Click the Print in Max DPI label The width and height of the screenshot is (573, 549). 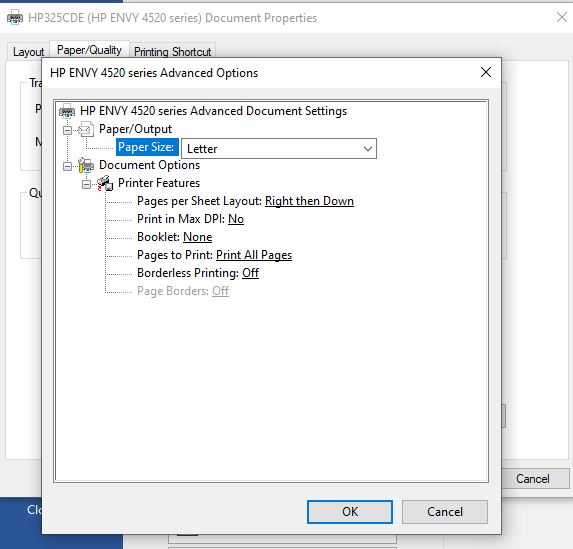(x=181, y=219)
